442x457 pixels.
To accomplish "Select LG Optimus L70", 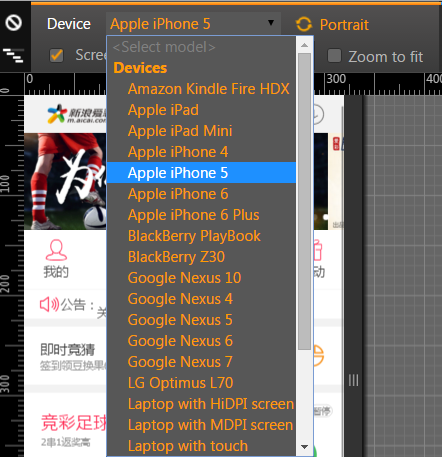I will point(201,383).
